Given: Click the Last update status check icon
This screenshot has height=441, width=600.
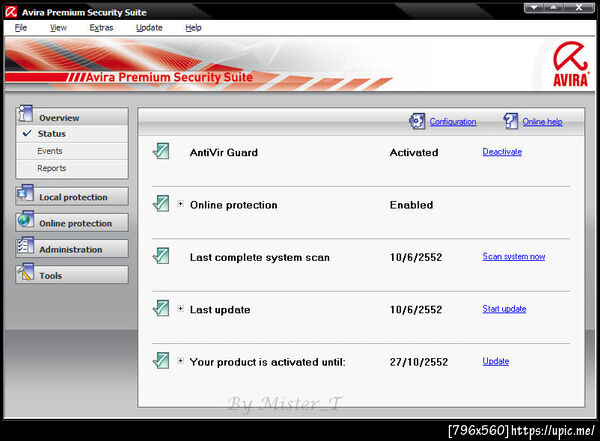Looking at the screenshot, I should [161, 308].
